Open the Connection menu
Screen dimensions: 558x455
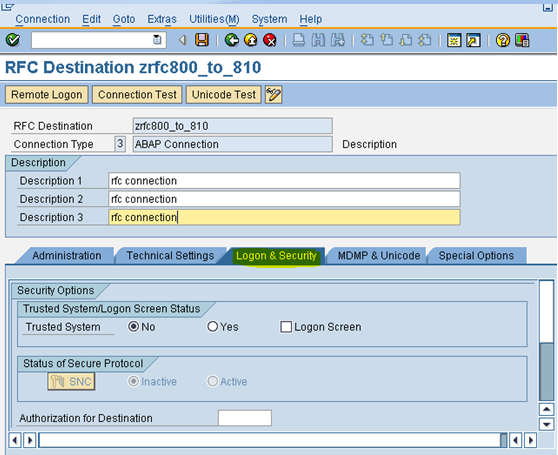point(43,19)
